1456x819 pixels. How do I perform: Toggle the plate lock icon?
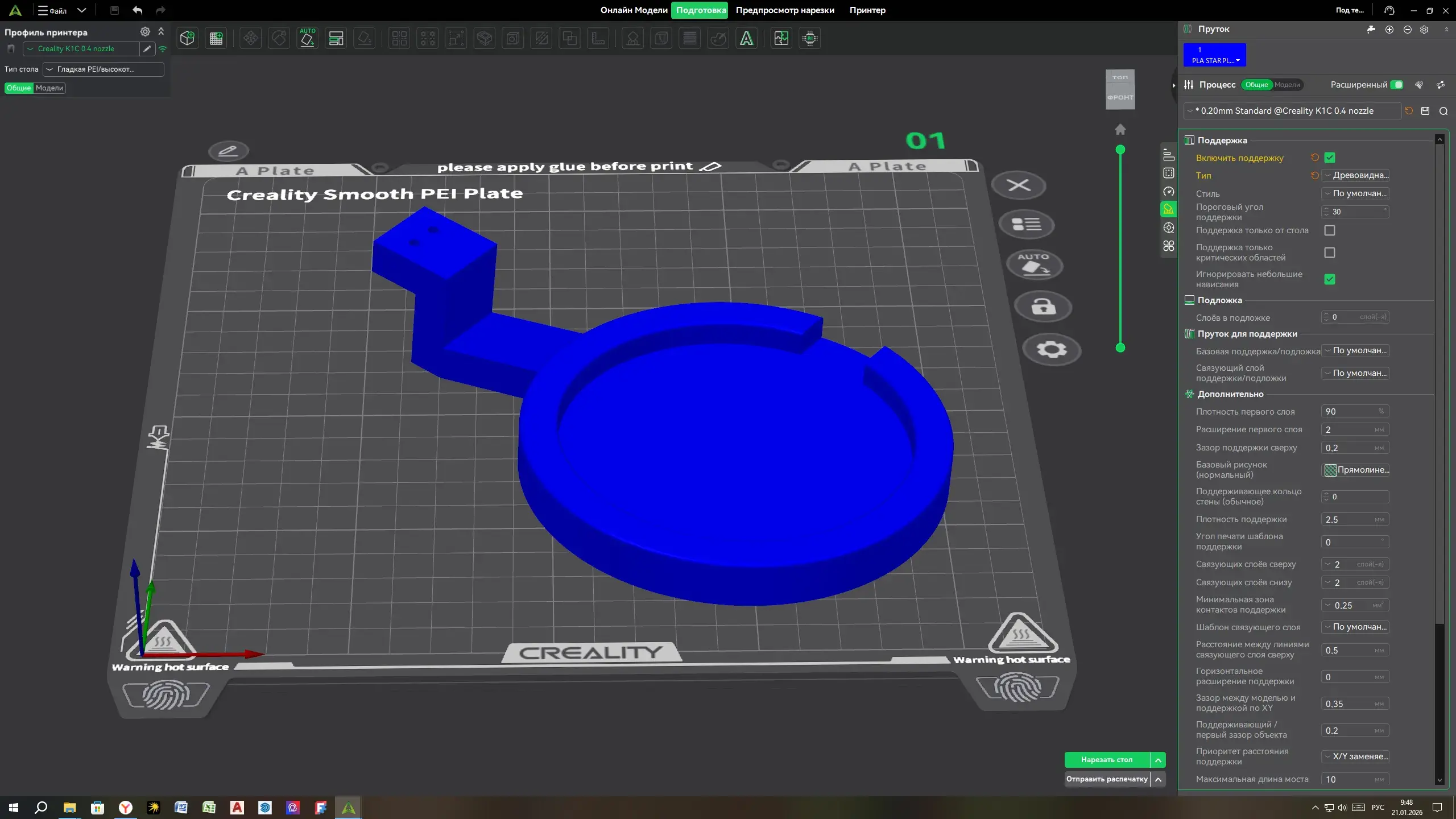tap(1043, 307)
